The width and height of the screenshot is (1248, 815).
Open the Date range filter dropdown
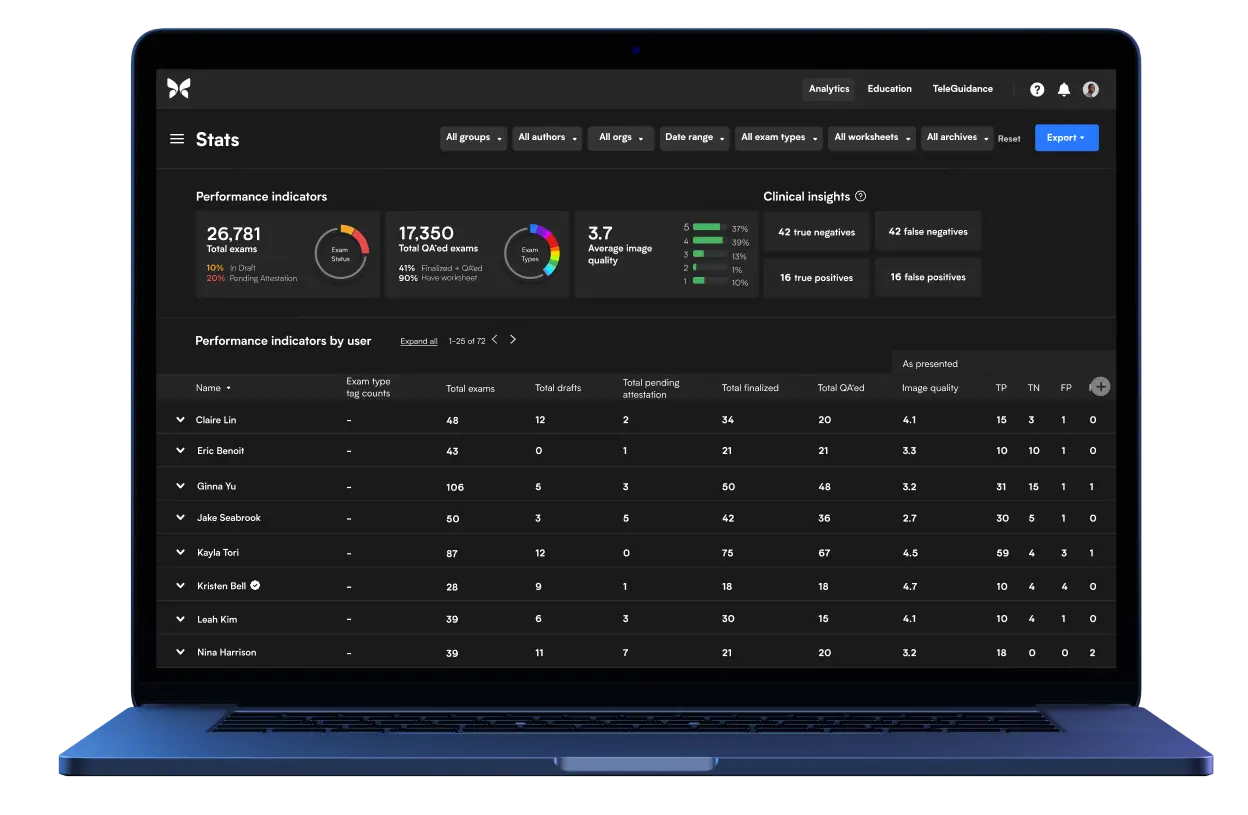point(695,138)
